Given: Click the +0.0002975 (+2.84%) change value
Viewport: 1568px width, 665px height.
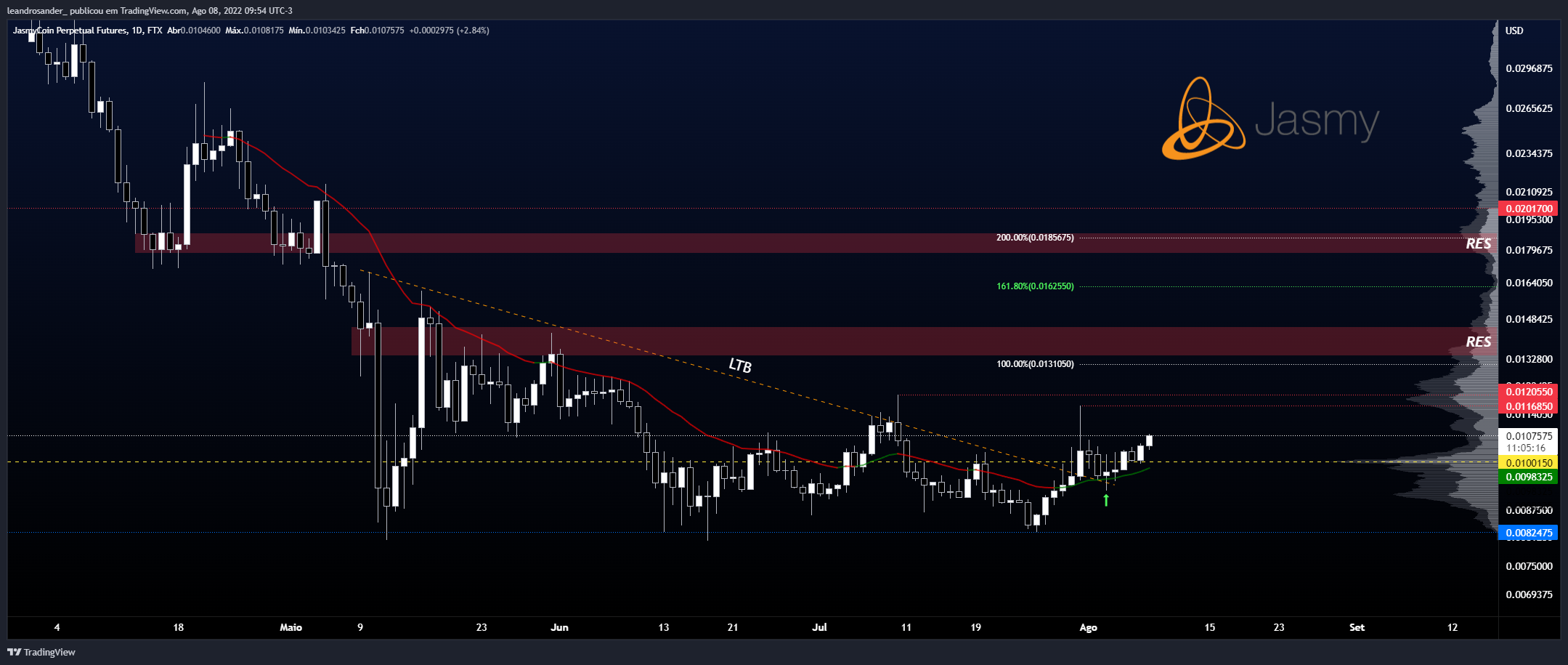Looking at the screenshot, I should pos(449,31).
